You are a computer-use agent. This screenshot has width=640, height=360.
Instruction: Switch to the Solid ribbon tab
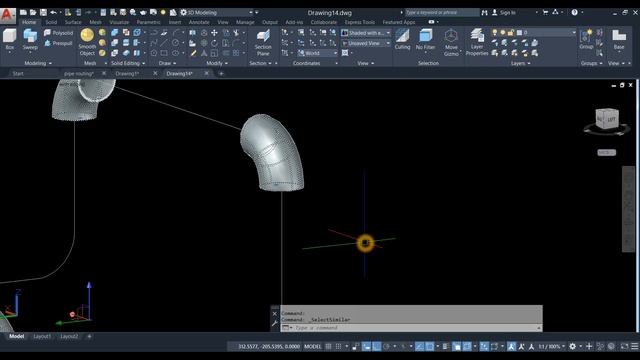click(x=51, y=22)
